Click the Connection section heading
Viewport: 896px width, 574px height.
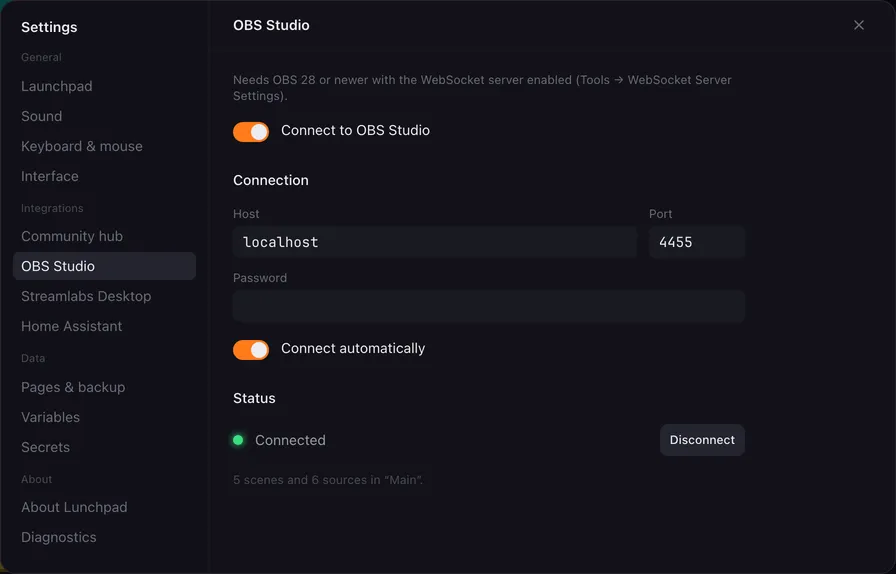point(271,180)
